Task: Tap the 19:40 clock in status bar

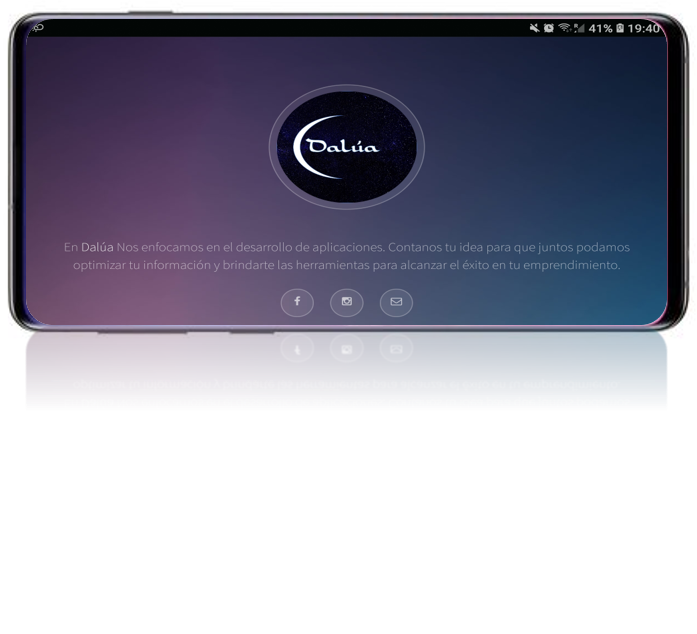Action: pos(644,28)
